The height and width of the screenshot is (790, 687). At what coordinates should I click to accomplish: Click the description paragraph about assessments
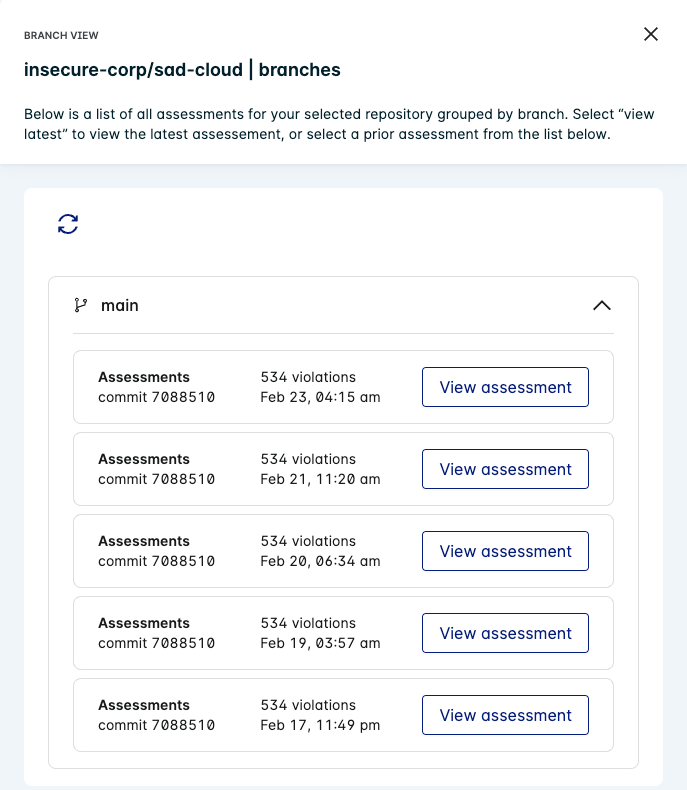pyautogui.click(x=339, y=124)
